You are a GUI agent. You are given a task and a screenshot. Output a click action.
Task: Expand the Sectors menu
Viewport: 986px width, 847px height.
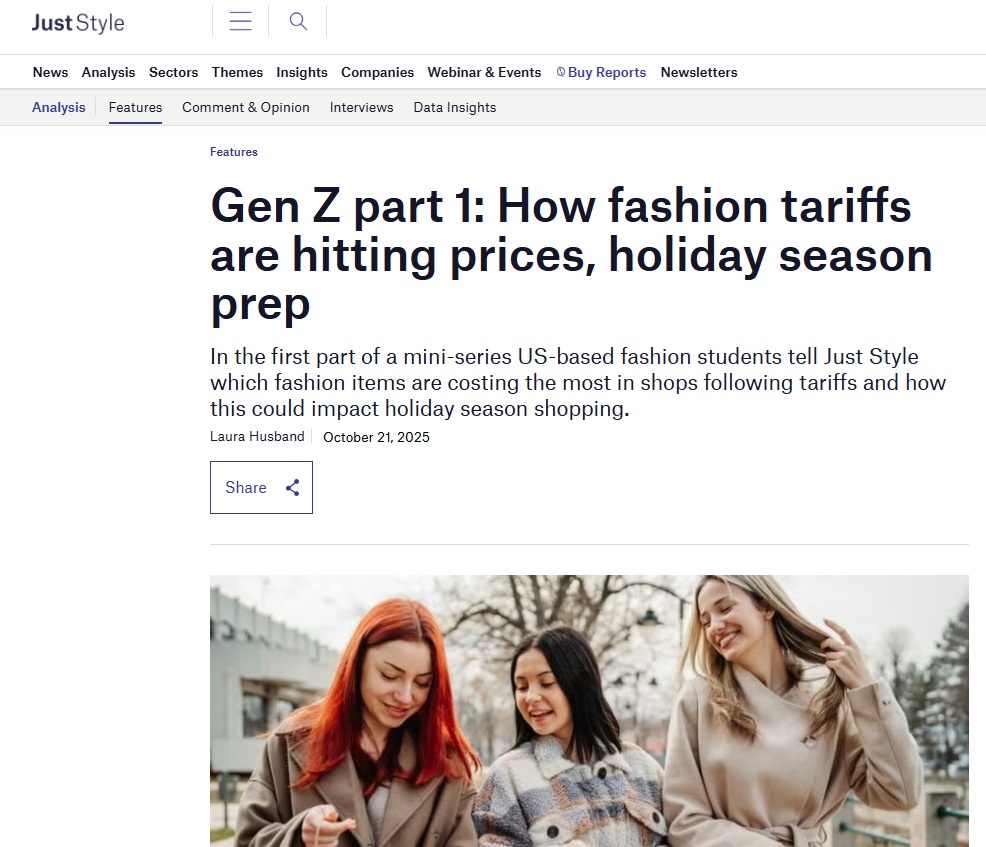tap(173, 72)
